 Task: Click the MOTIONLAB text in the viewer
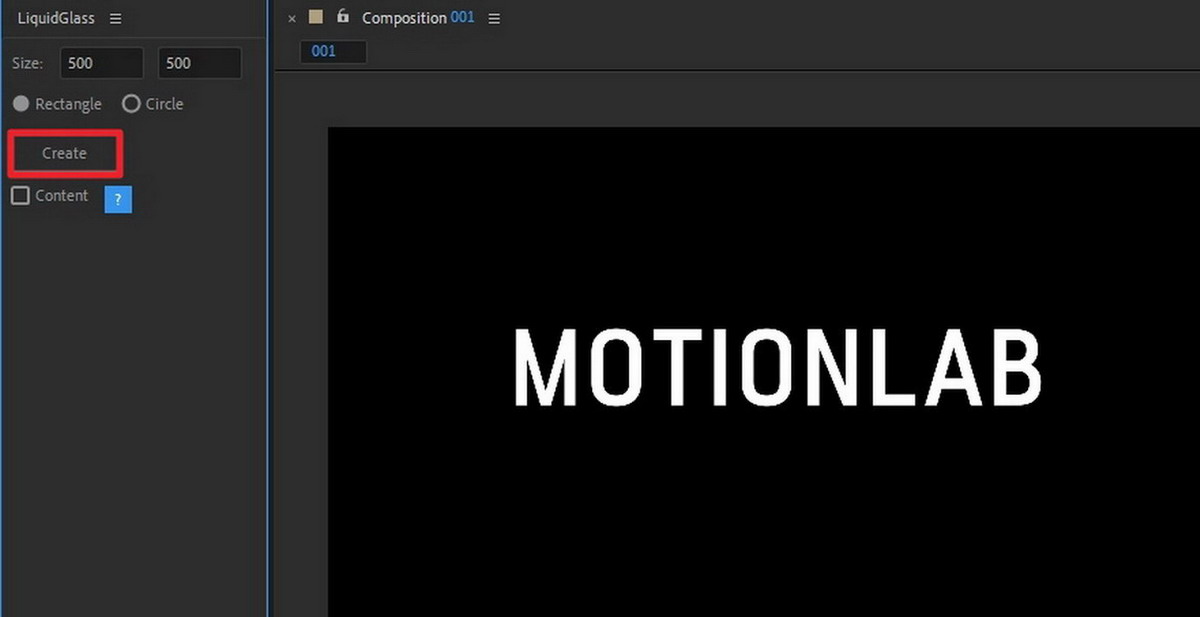[x=778, y=368]
